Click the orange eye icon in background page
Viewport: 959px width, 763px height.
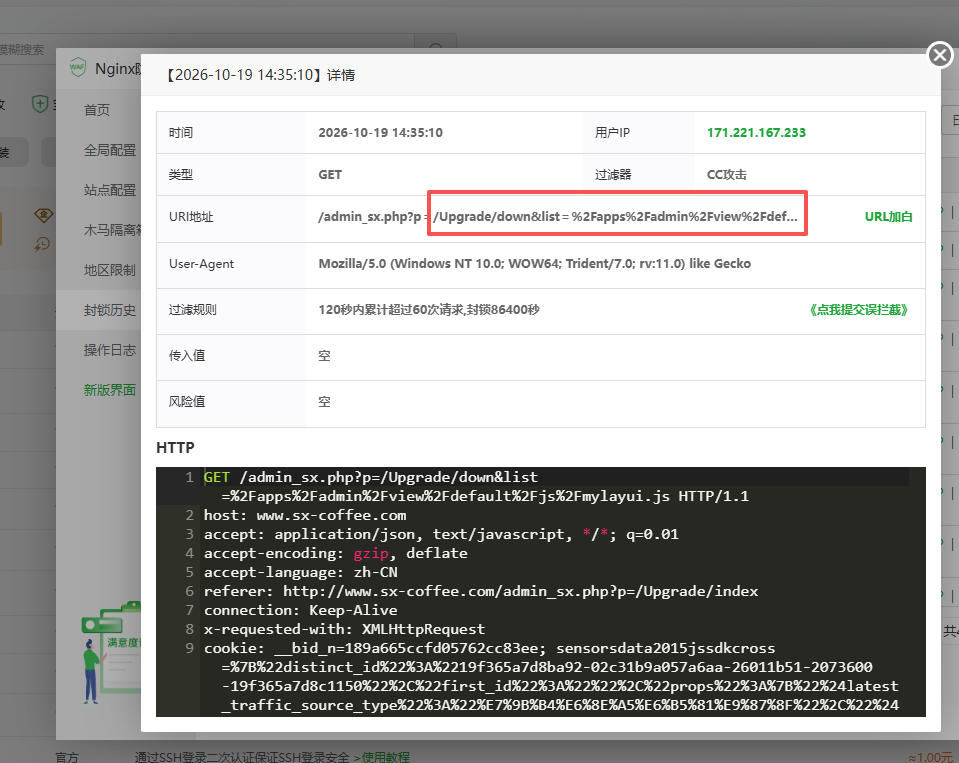click(x=43, y=215)
